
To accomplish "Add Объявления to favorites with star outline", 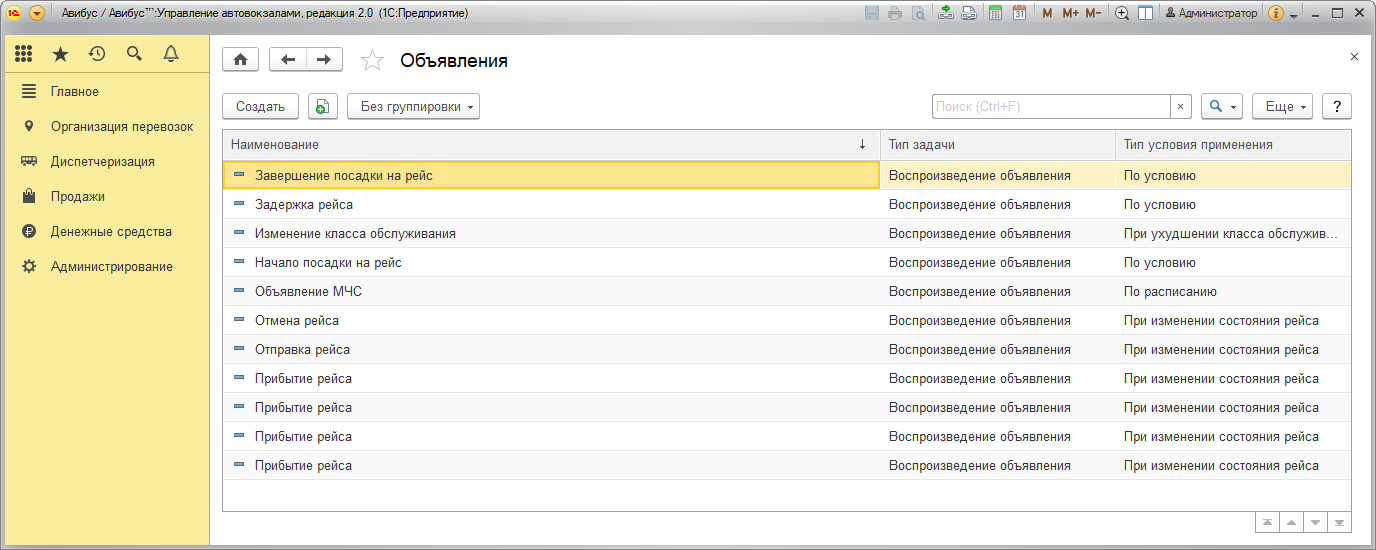I will click(372, 61).
